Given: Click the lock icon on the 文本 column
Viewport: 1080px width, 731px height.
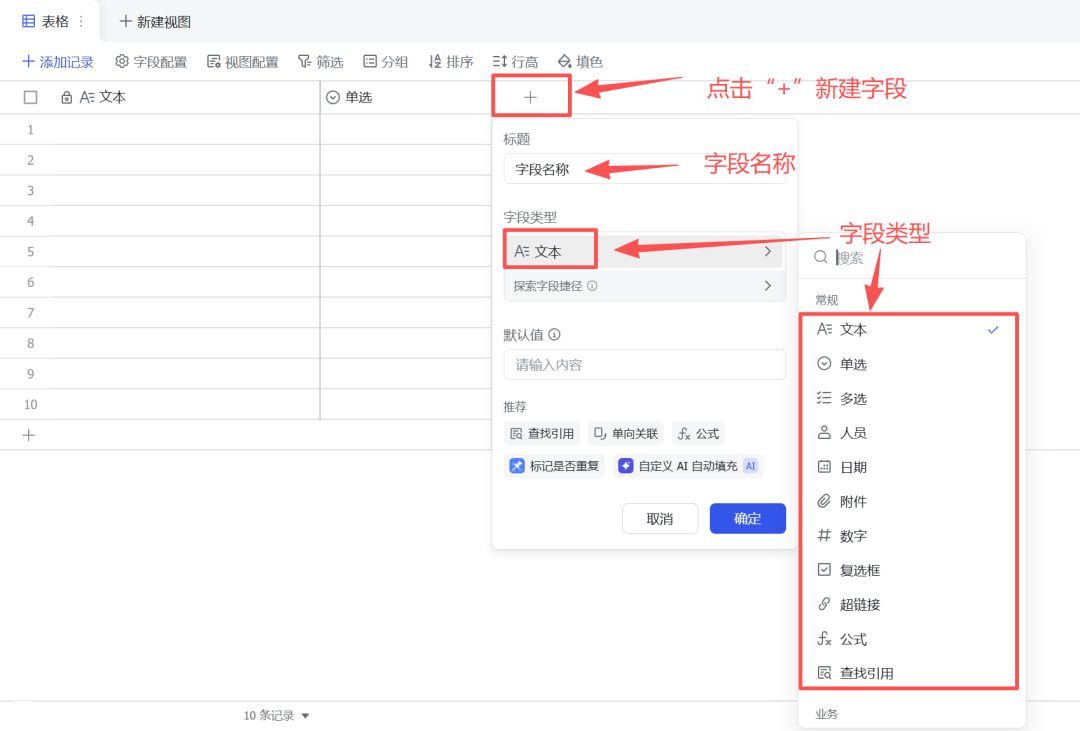Looking at the screenshot, I should click(65, 97).
